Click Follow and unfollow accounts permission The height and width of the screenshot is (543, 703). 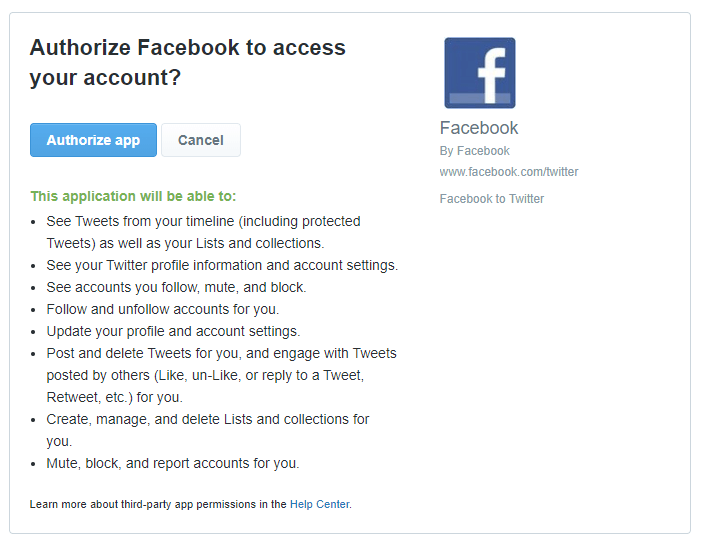pos(163,309)
